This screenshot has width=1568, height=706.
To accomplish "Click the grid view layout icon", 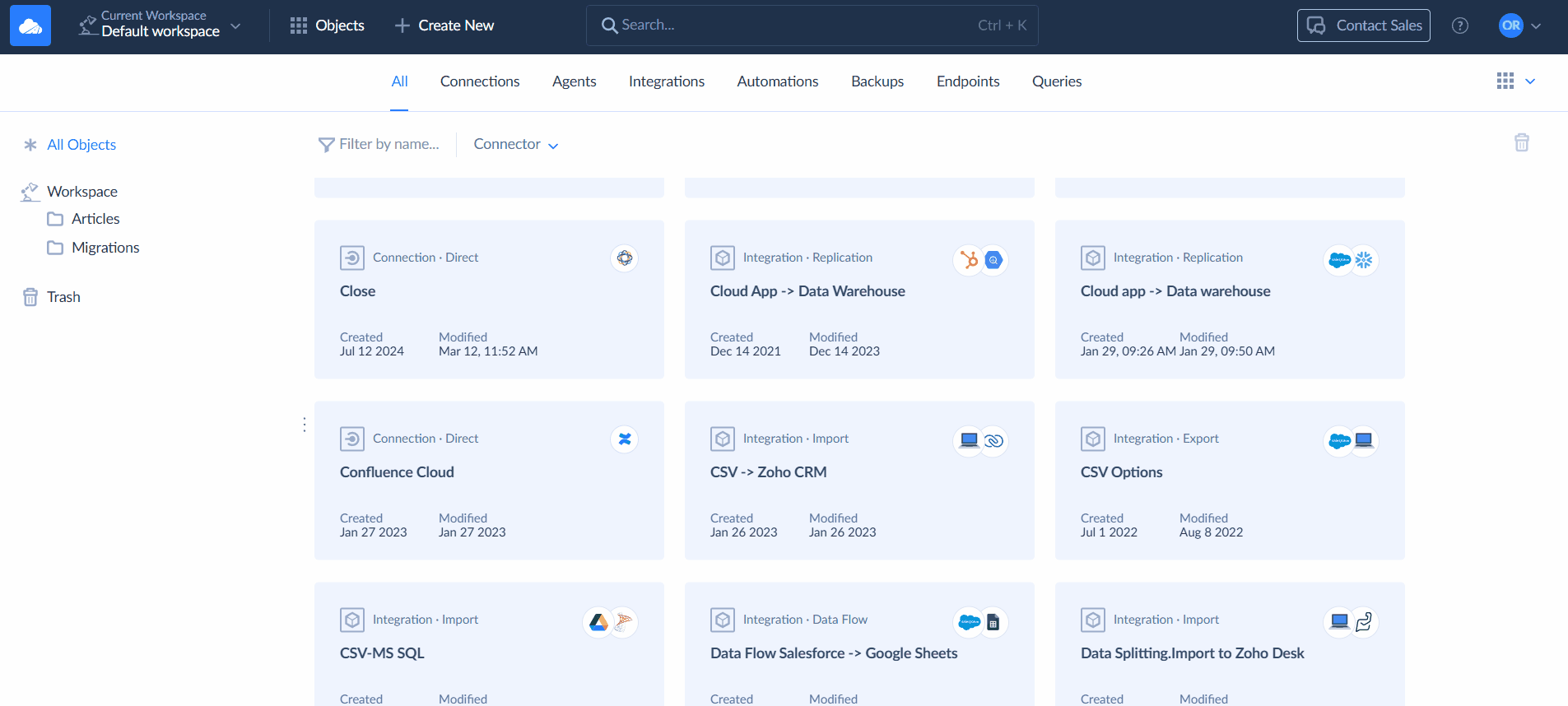I will 1505,81.
